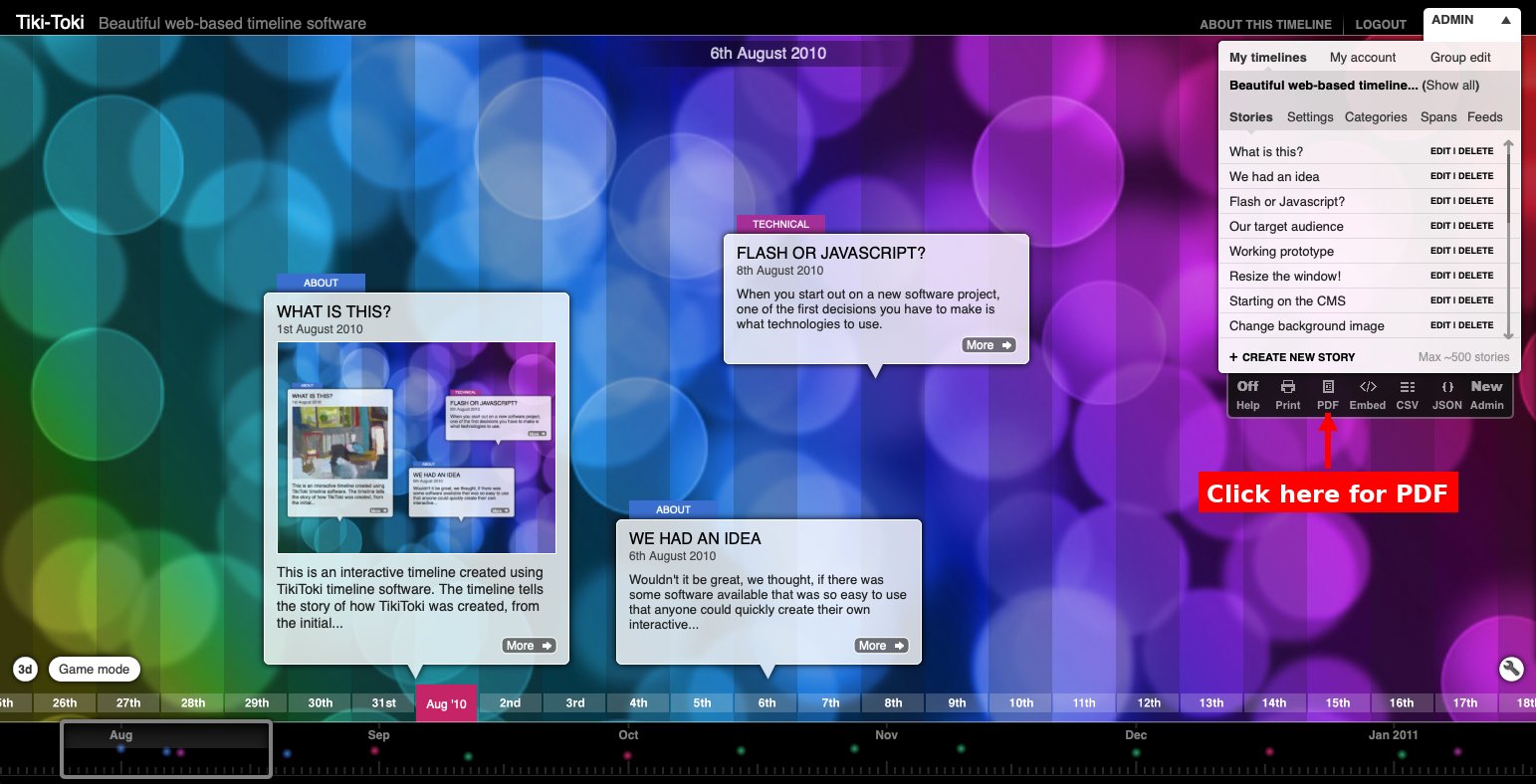Edit the 'Starting on the CMS' story
Image resolution: width=1536 pixels, height=784 pixels.
point(1440,300)
